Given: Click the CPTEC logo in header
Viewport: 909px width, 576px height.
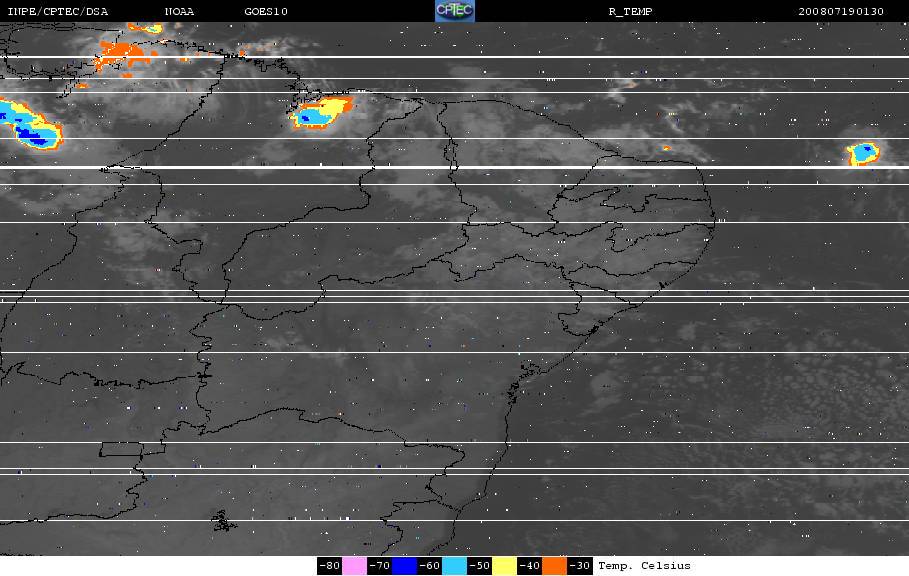Looking at the screenshot, I should pos(454,11).
